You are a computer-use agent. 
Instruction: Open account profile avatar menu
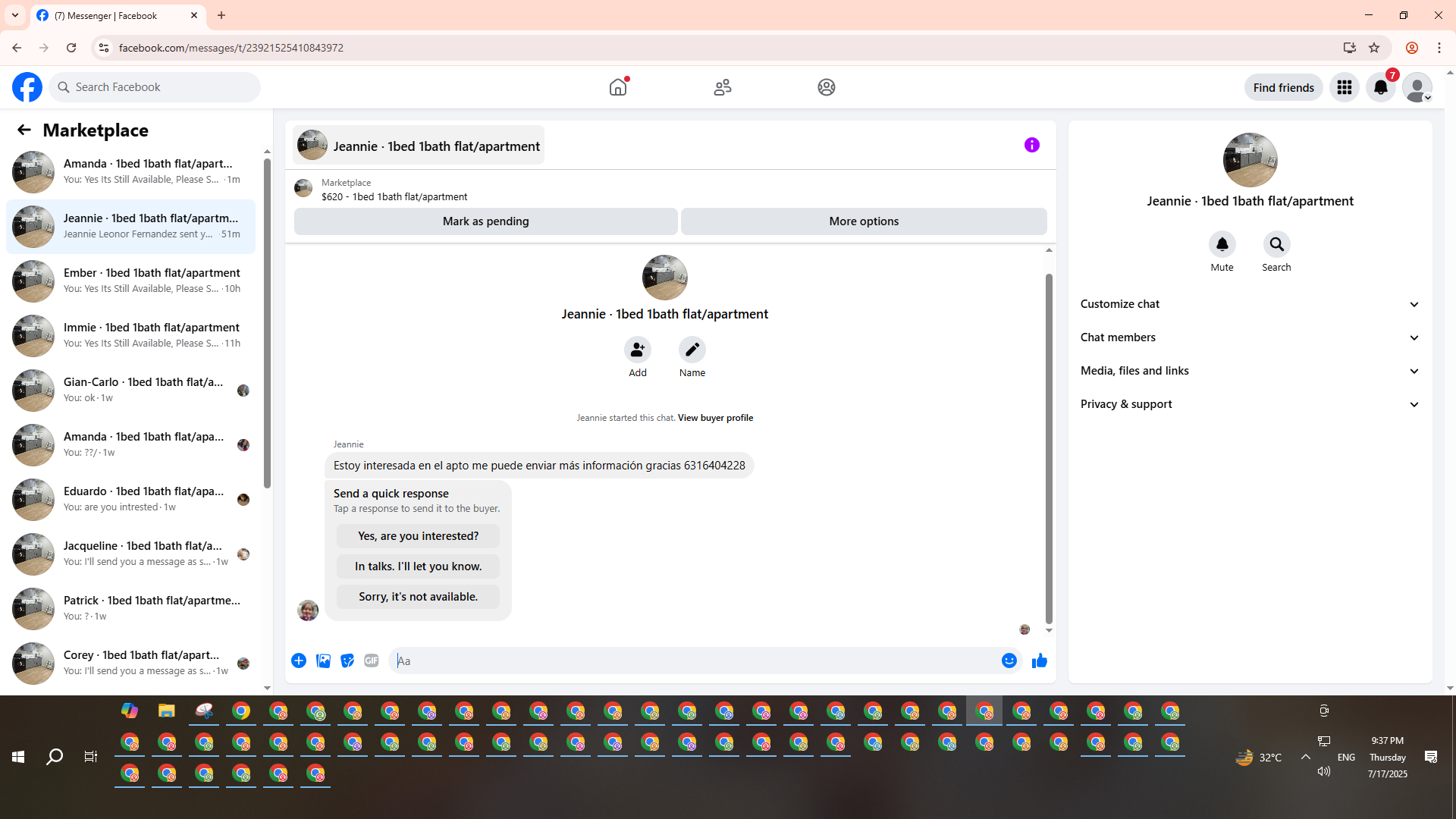pyautogui.click(x=1417, y=87)
